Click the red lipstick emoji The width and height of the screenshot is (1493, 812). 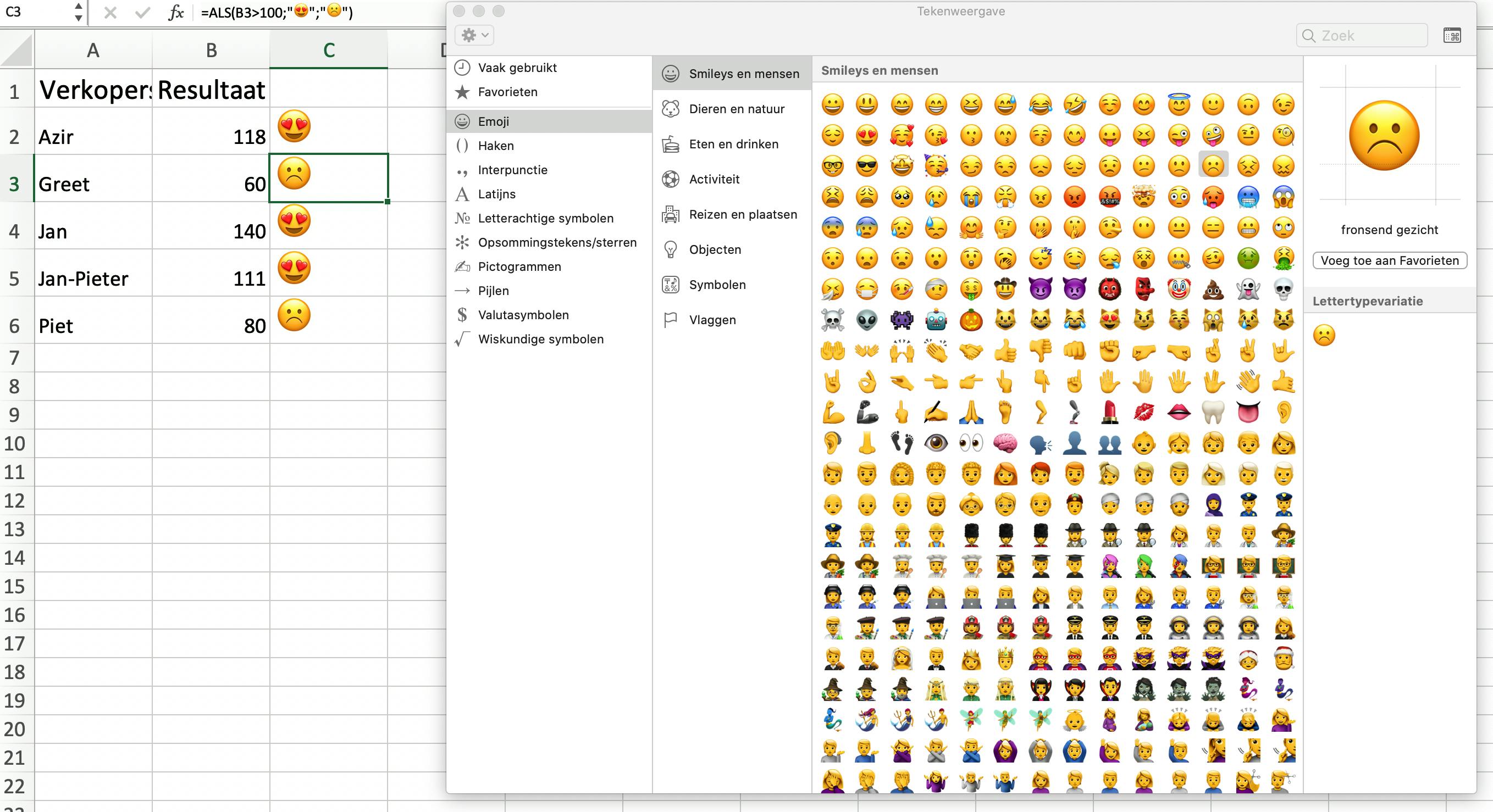1109,412
